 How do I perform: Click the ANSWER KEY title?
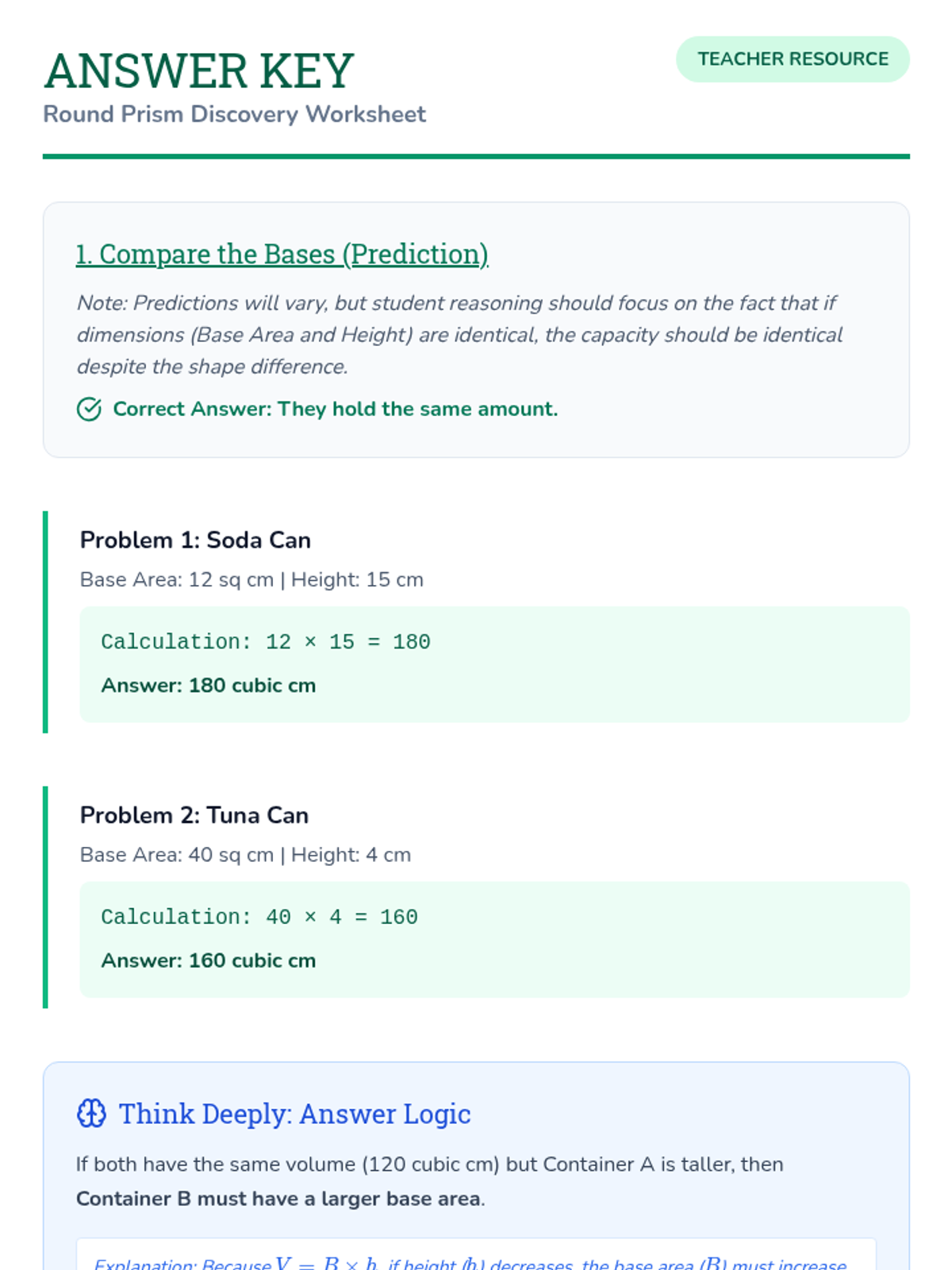tap(198, 71)
